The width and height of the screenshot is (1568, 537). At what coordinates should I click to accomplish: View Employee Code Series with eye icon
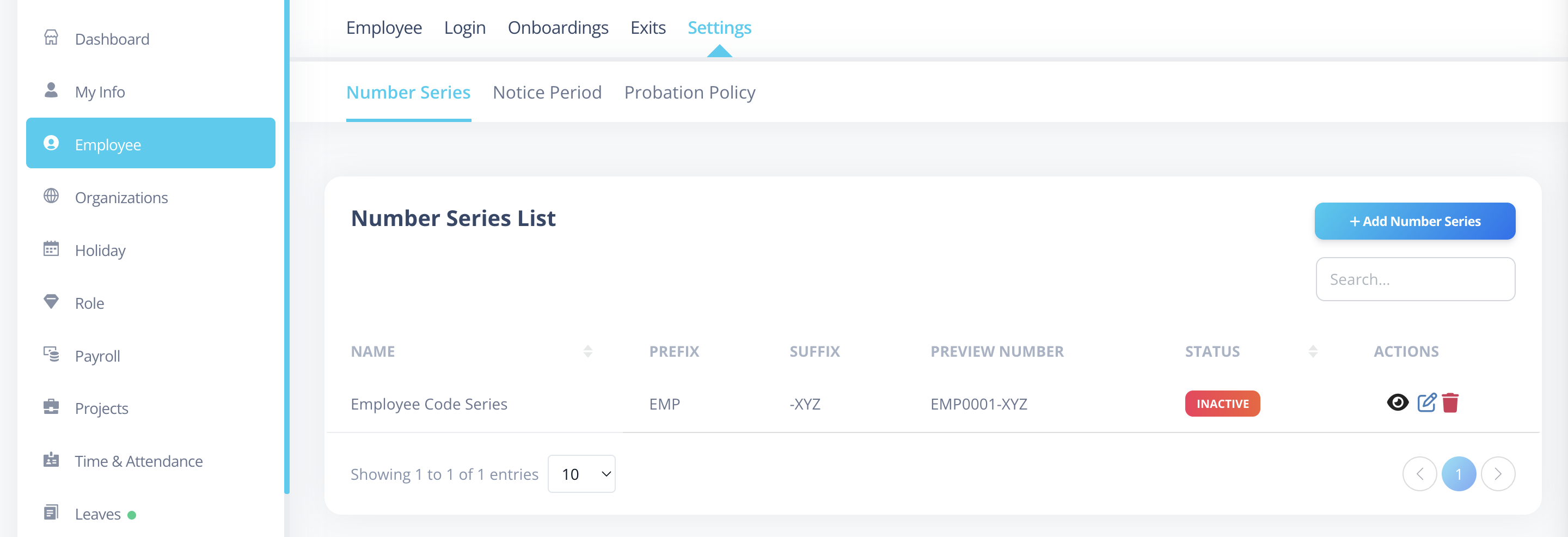[1398, 402]
